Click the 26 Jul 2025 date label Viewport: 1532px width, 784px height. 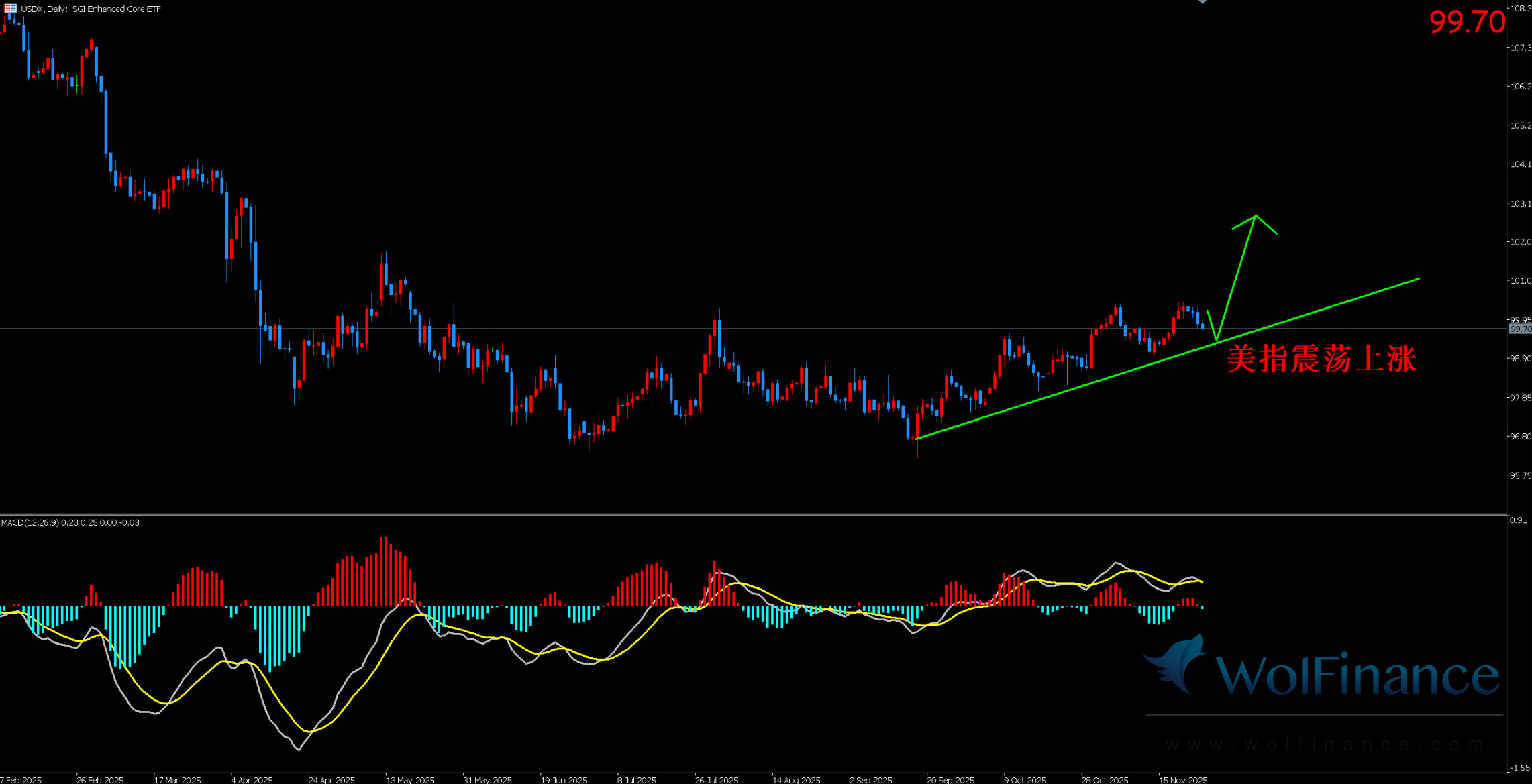click(717, 779)
